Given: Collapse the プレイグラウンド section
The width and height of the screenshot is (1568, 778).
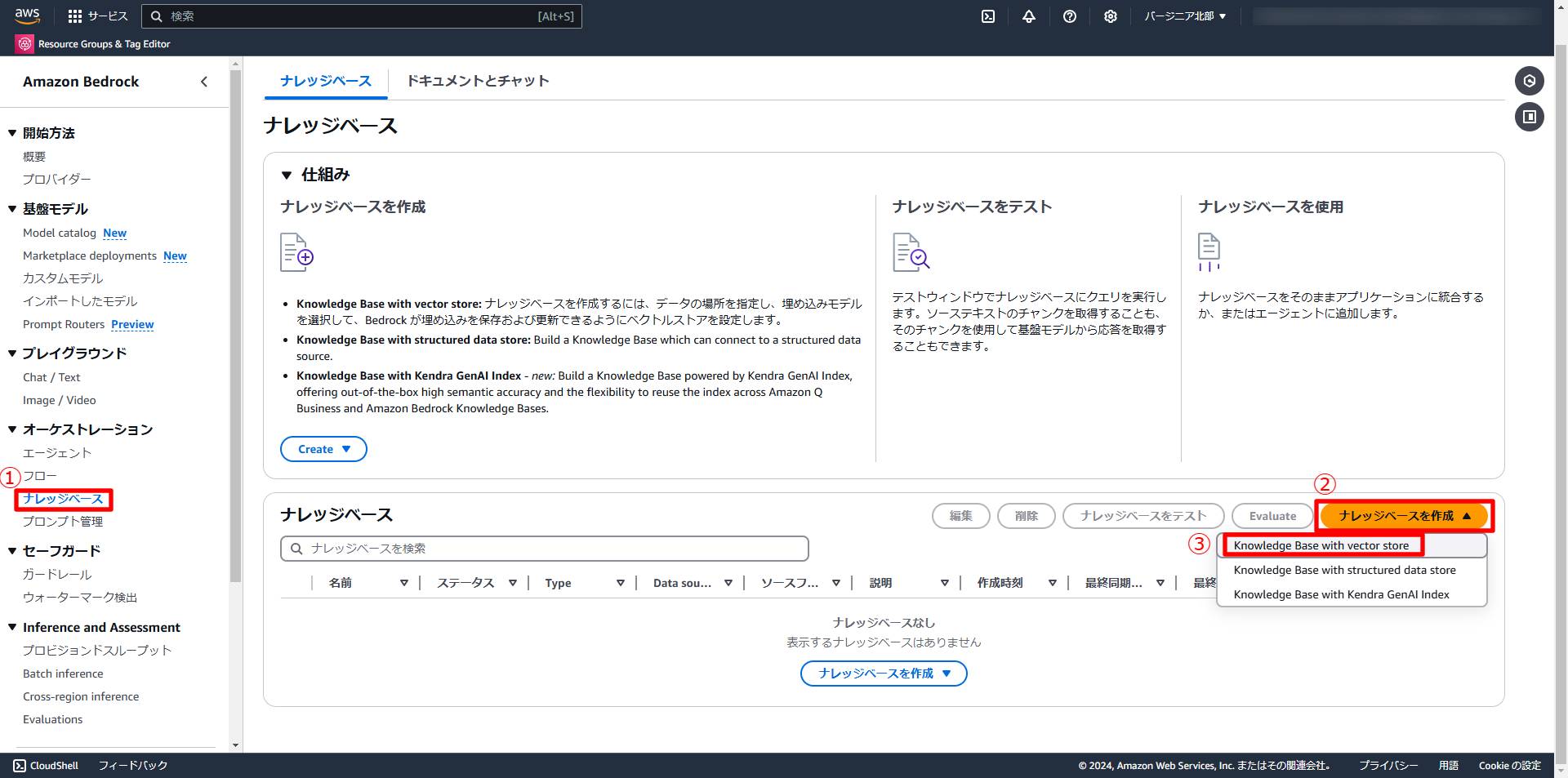Looking at the screenshot, I should (x=12, y=353).
